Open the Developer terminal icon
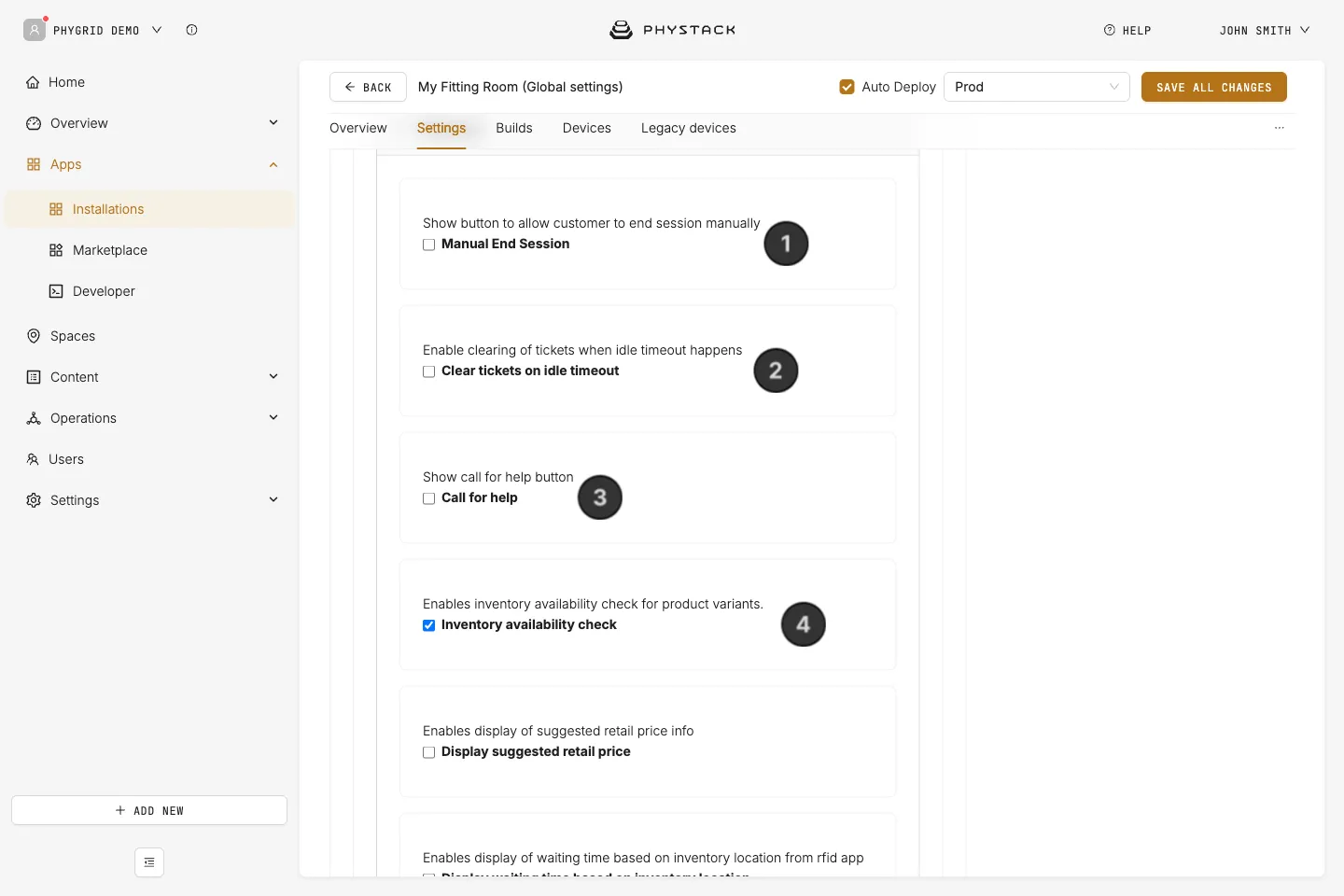 pyautogui.click(x=56, y=291)
